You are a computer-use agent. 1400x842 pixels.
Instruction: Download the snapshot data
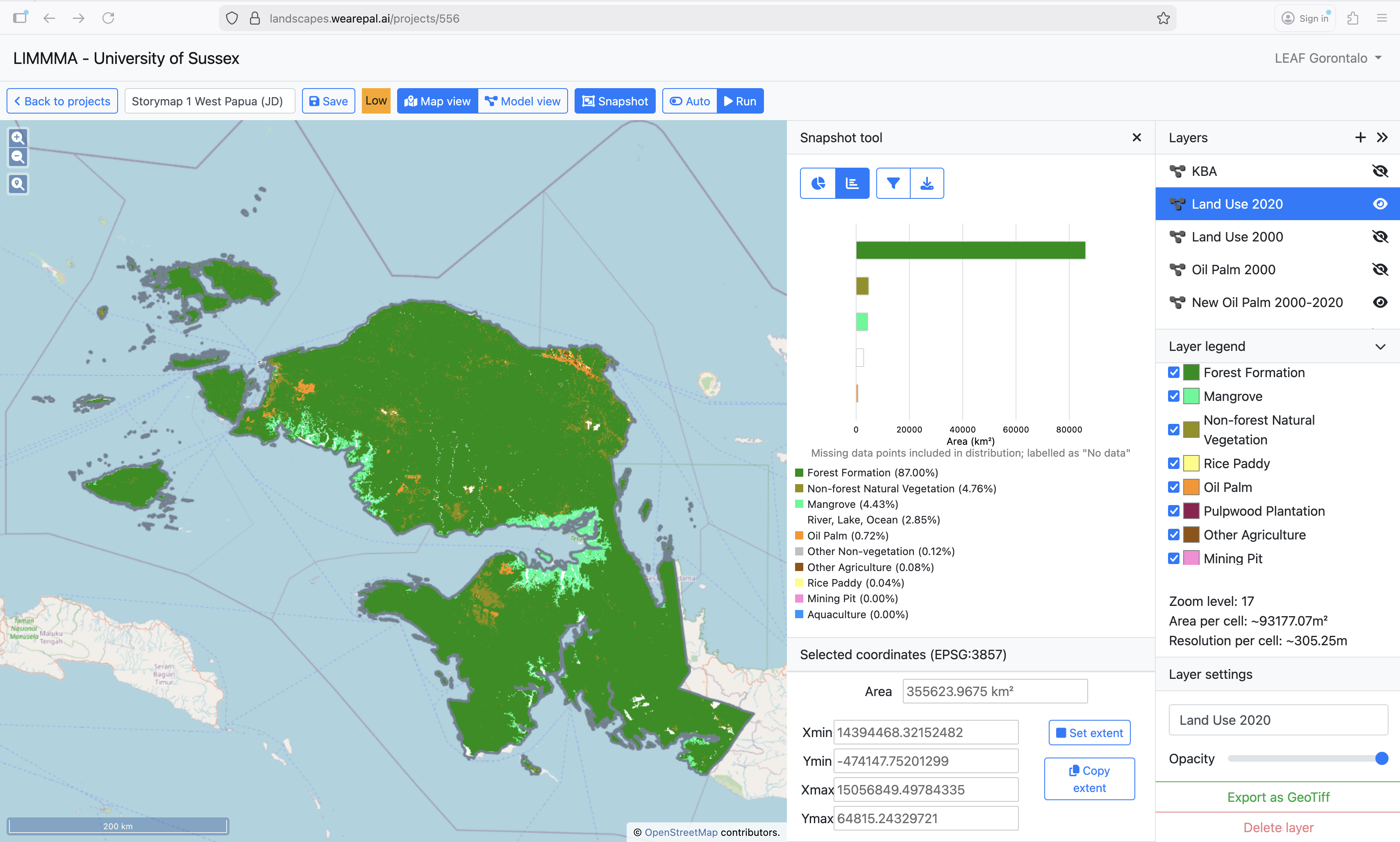(927, 183)
